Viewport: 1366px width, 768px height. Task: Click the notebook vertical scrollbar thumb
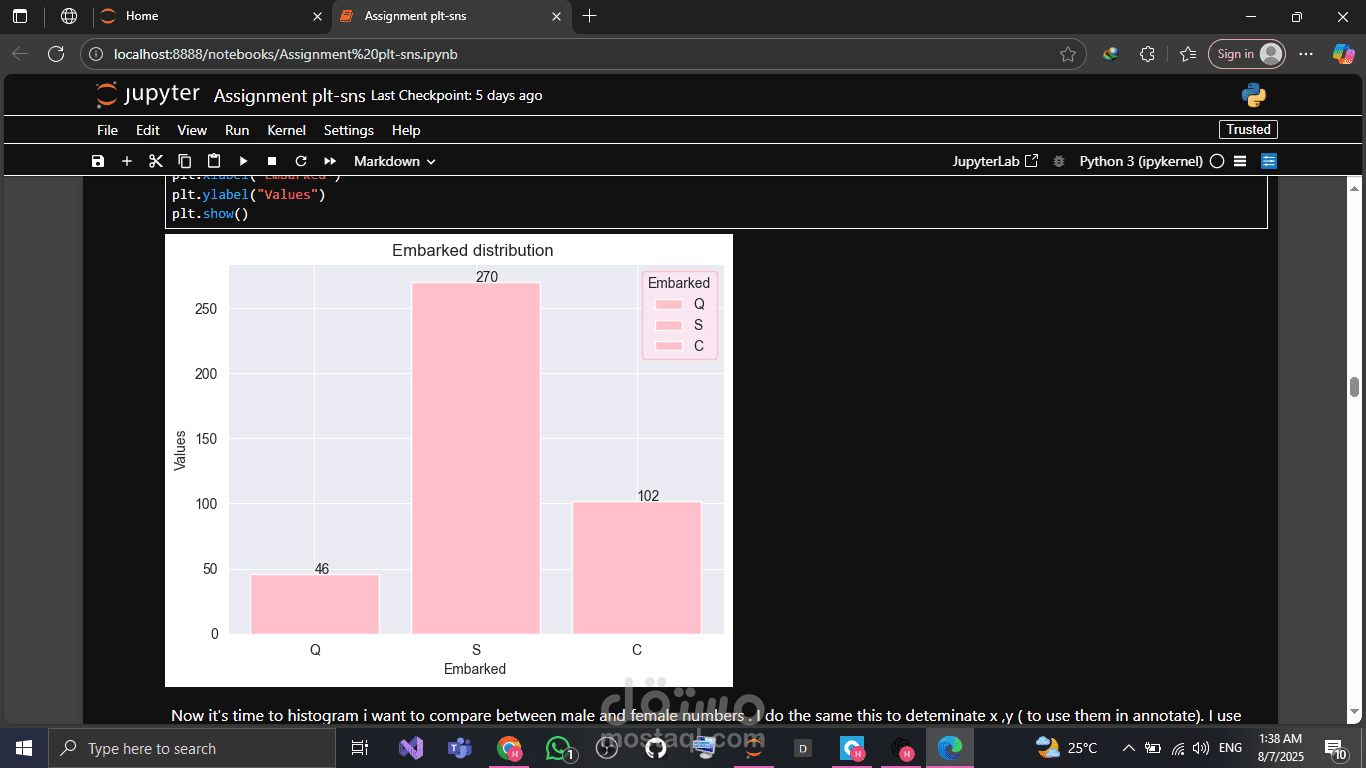tap(1354, 387)
